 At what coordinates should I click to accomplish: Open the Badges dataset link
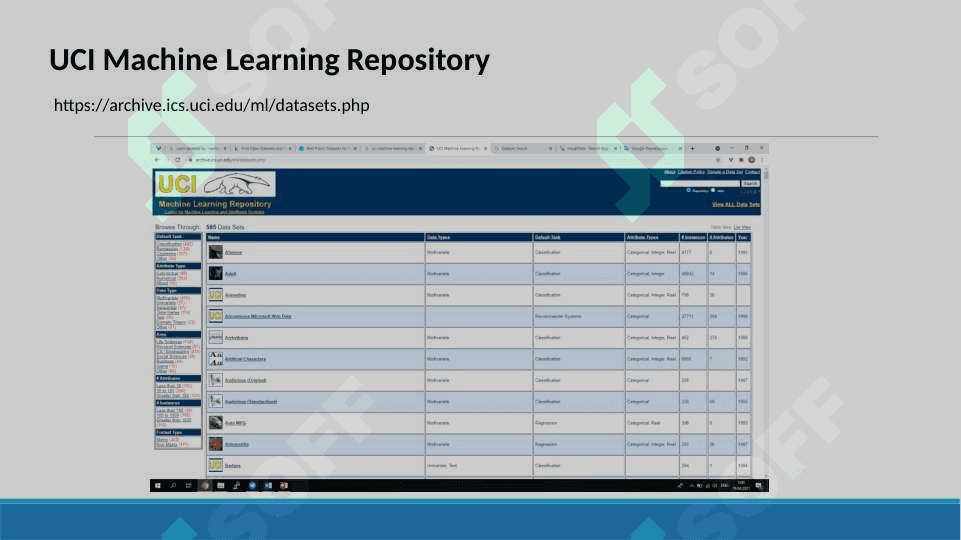(233, 466)
